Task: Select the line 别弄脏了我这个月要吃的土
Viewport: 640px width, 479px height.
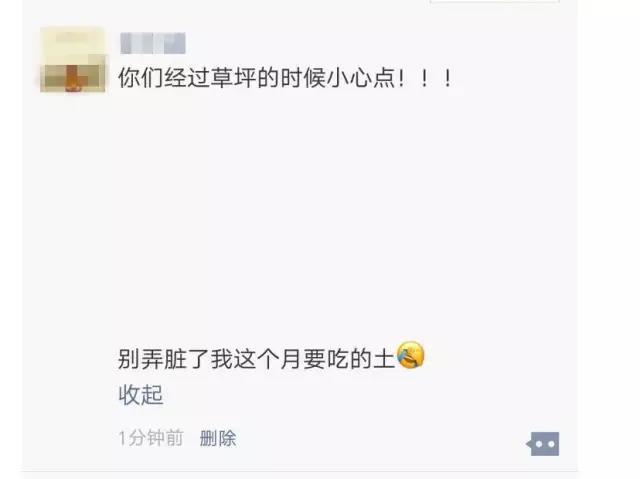Action: tap(257, 359)
